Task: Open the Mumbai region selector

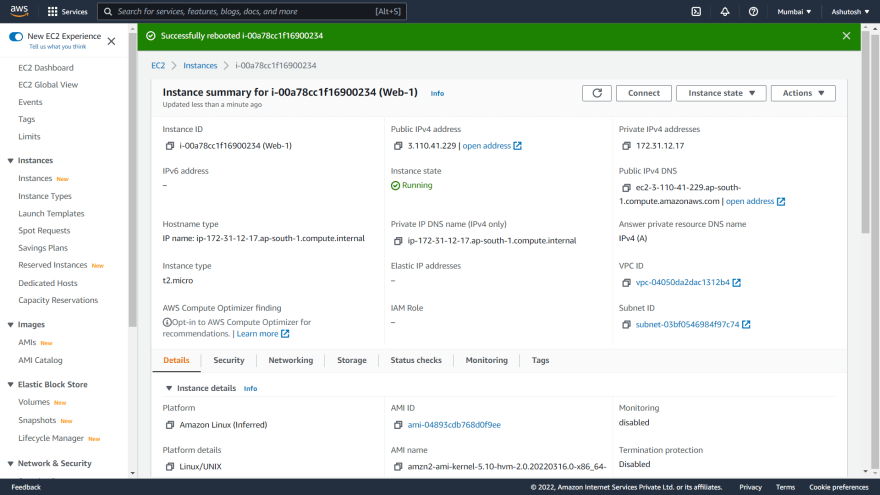Action: click(x=794, y=11)
